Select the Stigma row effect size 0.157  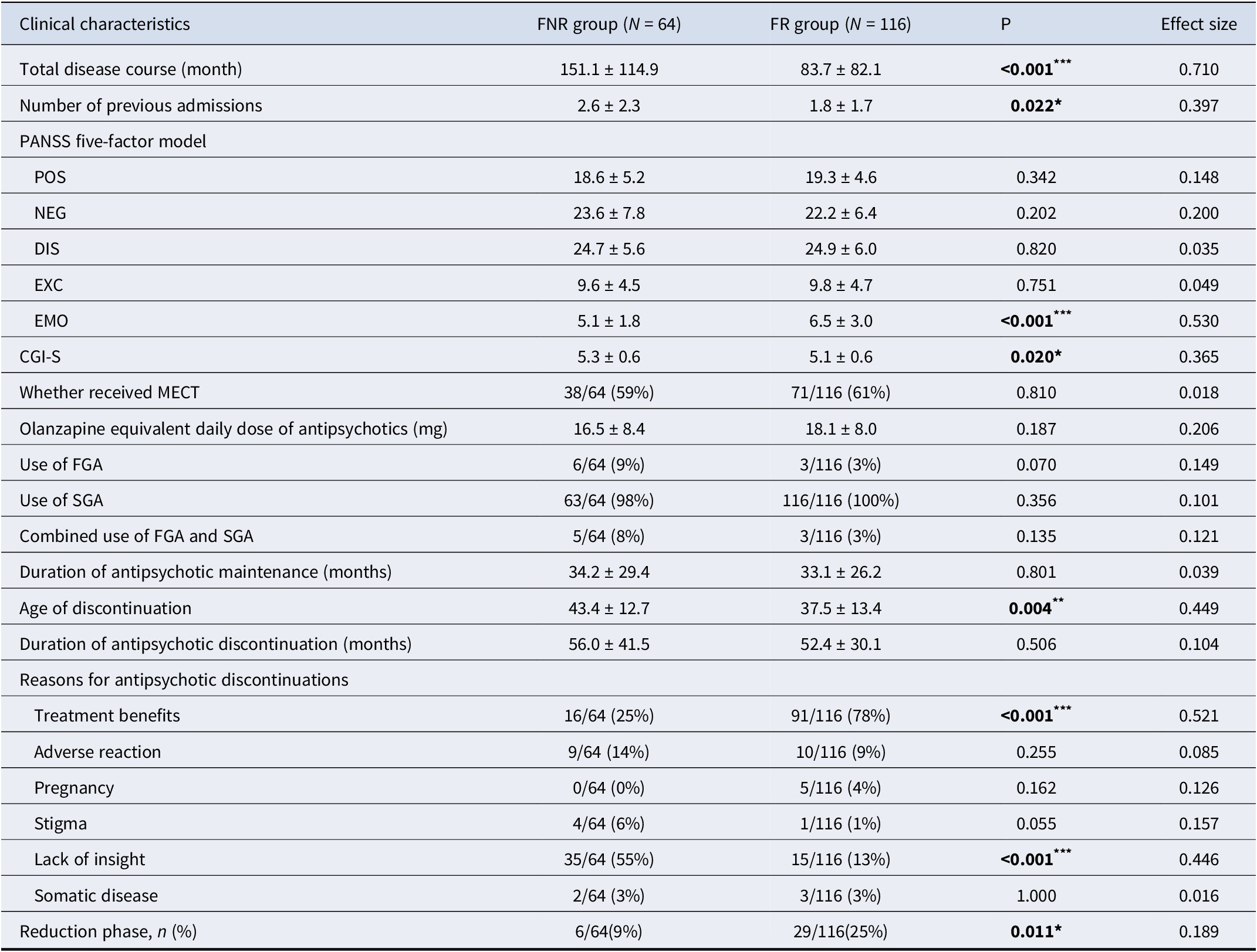1198,824
